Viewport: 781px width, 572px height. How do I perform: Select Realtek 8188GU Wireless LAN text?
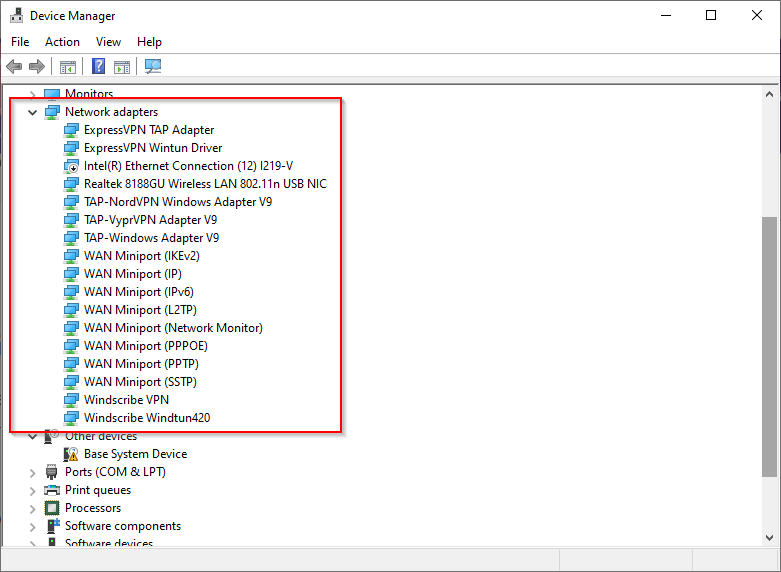(x=205, y=184)
